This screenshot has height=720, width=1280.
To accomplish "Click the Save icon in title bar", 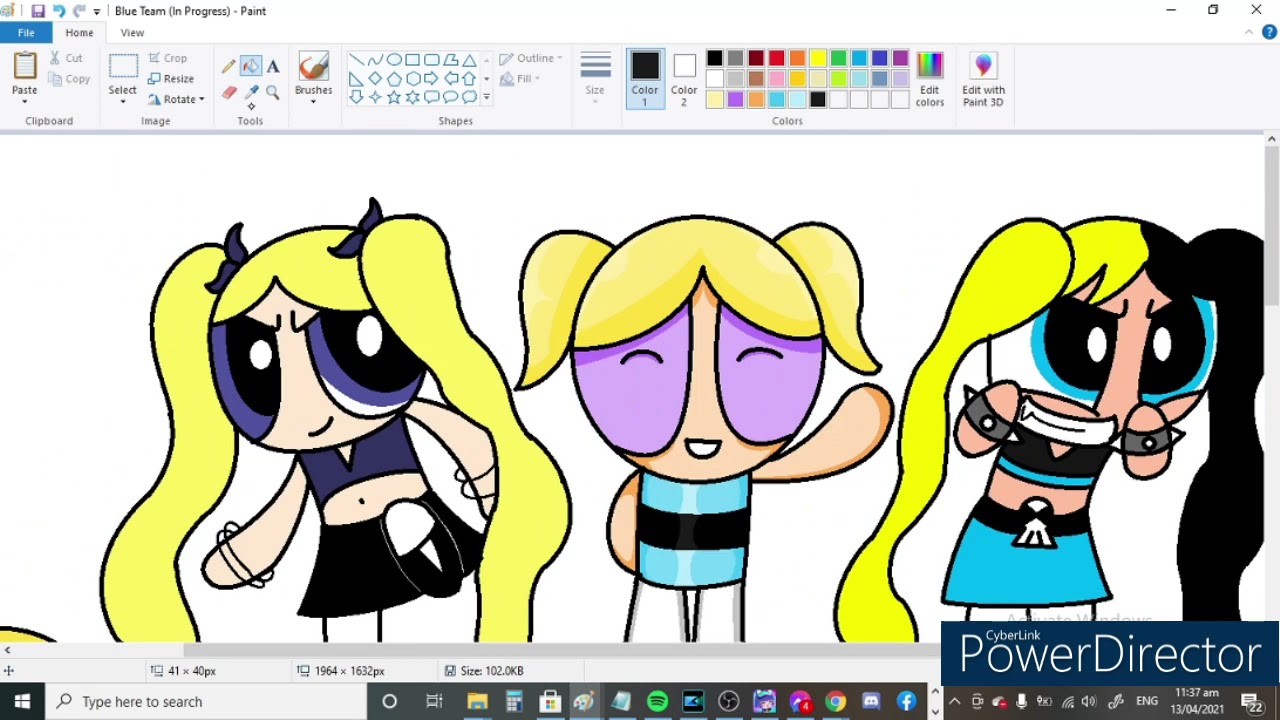I will coord(38,11).
